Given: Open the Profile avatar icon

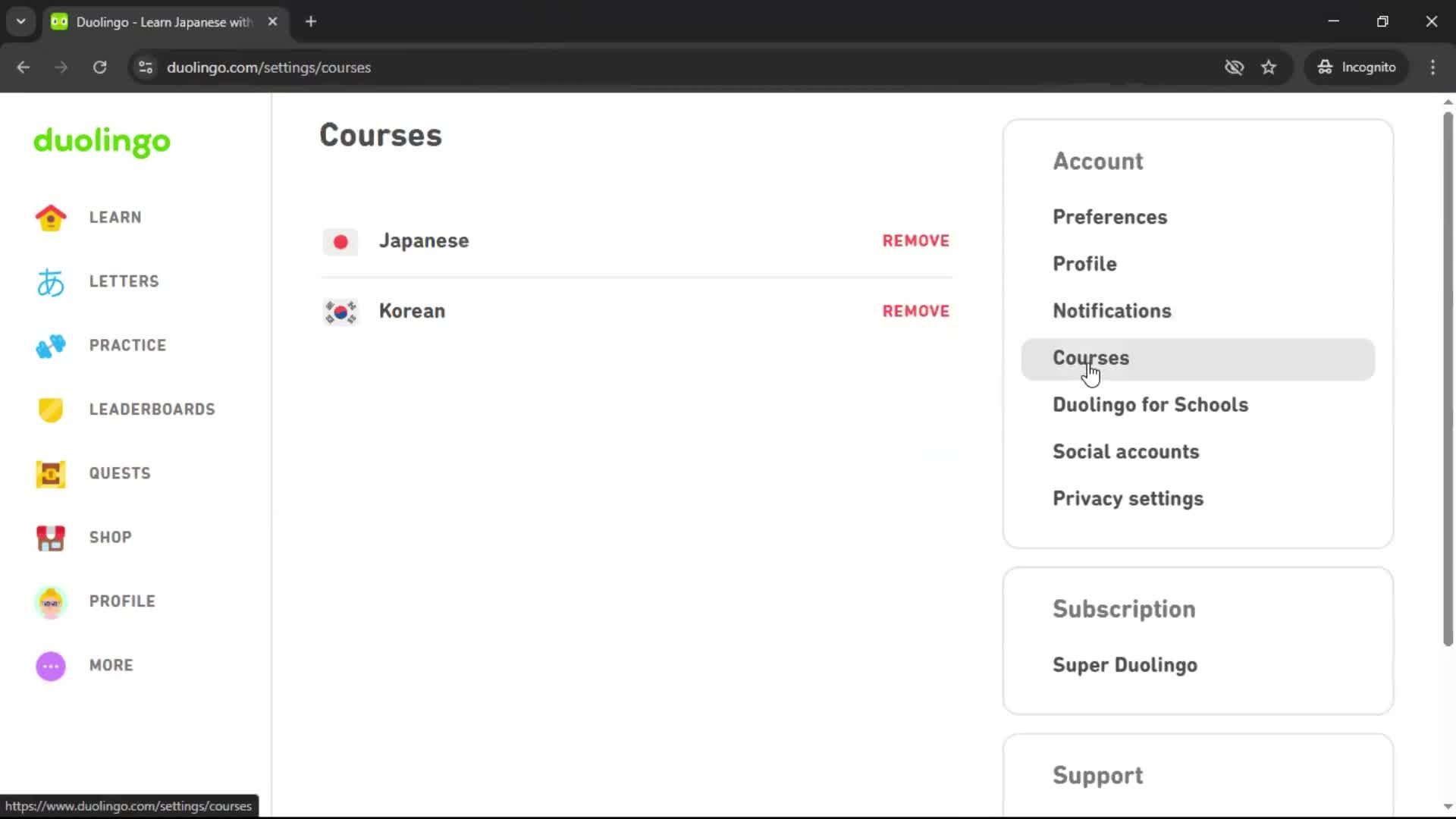Looking at the screenshot, I should click(x=51, y=602).
